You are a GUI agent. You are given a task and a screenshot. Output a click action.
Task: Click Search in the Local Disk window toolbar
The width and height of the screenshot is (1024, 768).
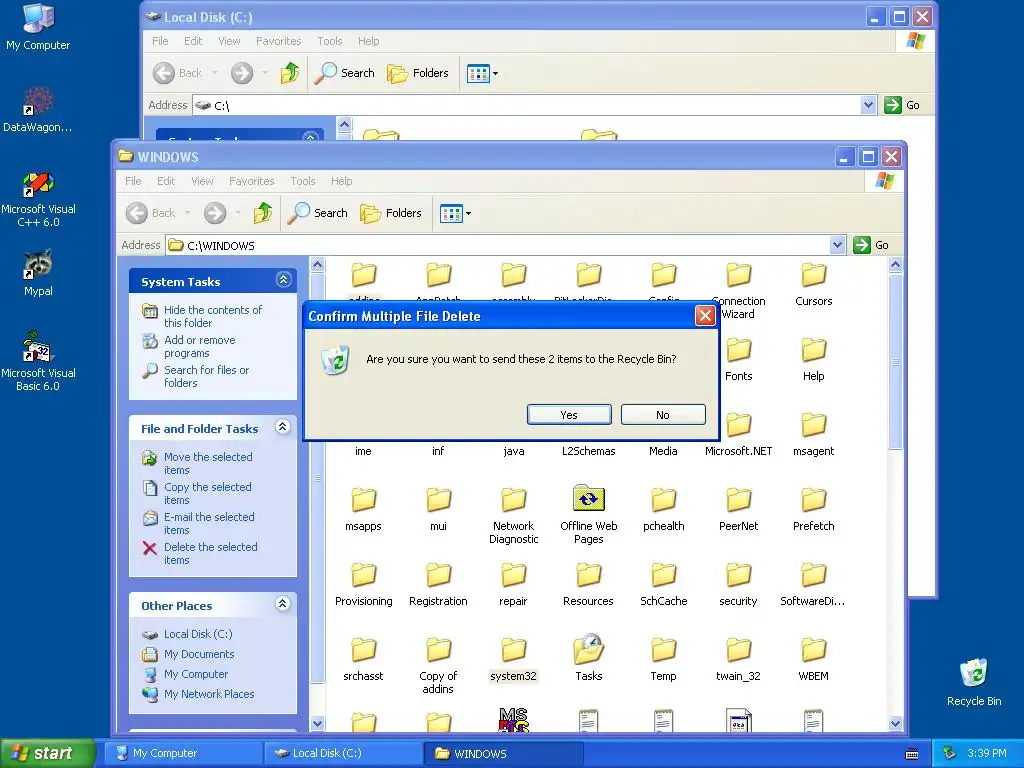(x=344, y=73)
